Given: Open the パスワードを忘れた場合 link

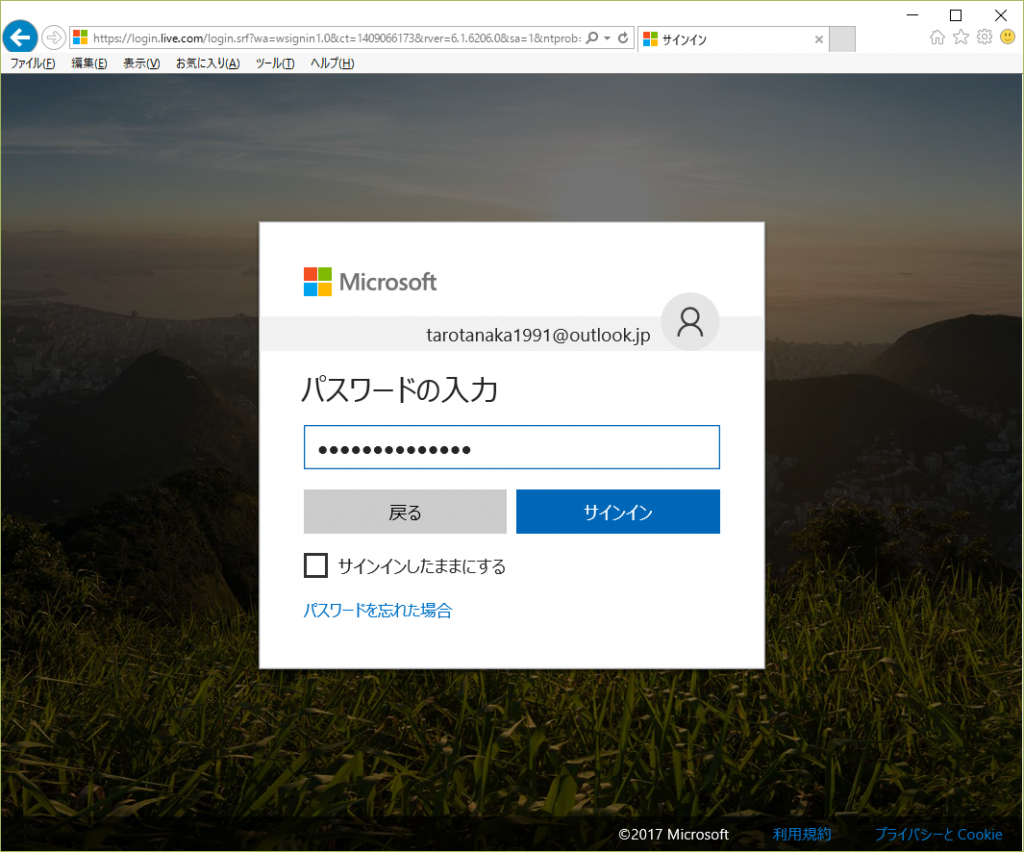Looking at the screenshot, I should [377, 610].
